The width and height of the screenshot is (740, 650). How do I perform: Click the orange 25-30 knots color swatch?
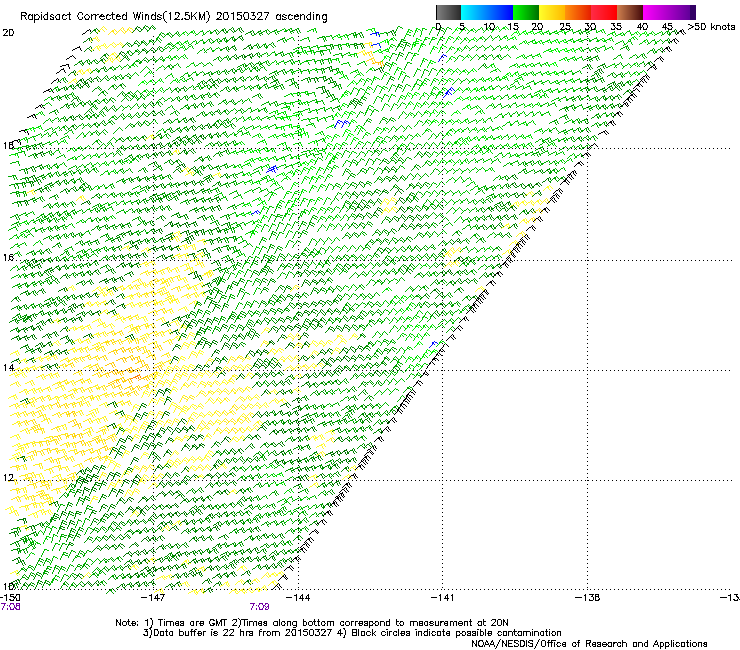[578, 12]
